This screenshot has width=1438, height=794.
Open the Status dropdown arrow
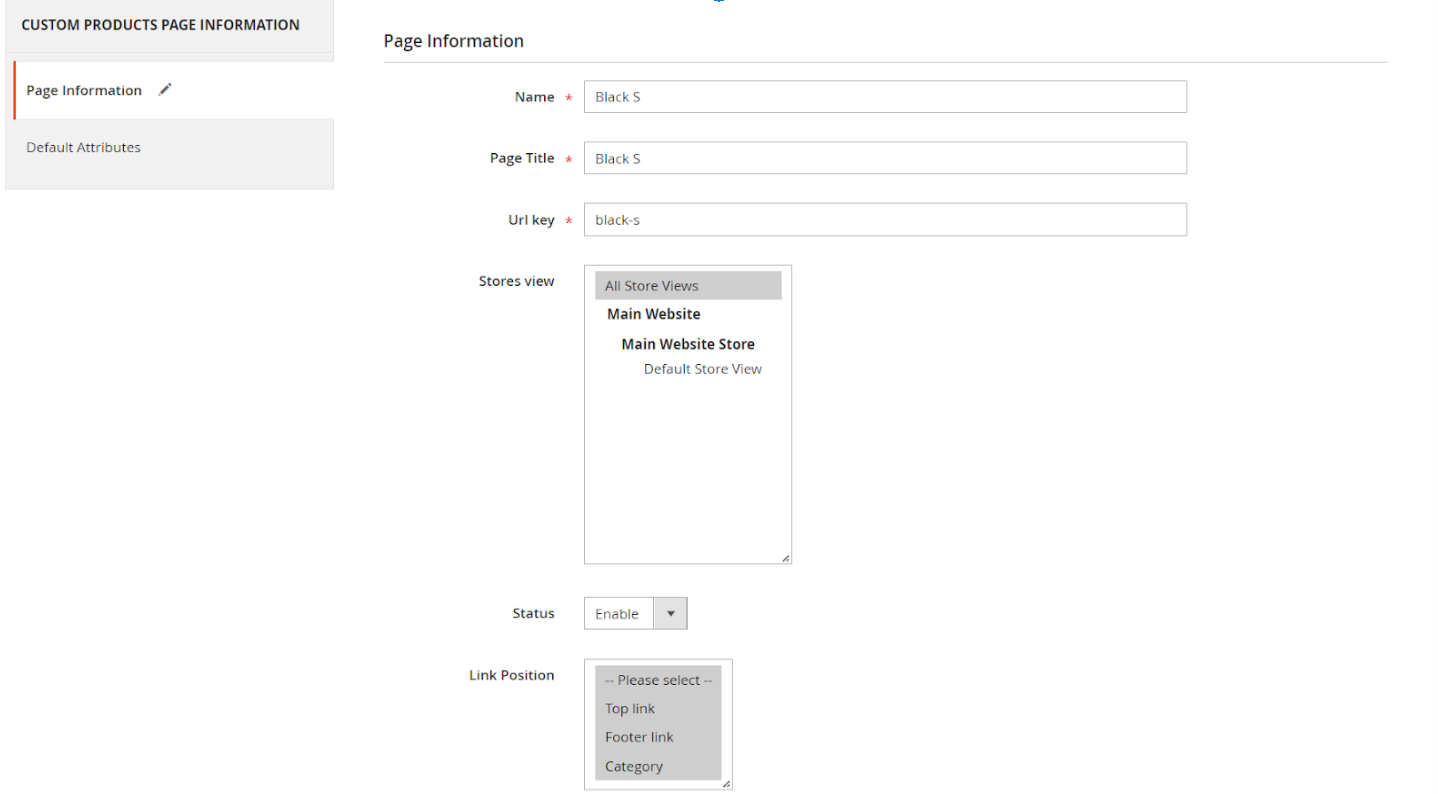tap(670, 614)
